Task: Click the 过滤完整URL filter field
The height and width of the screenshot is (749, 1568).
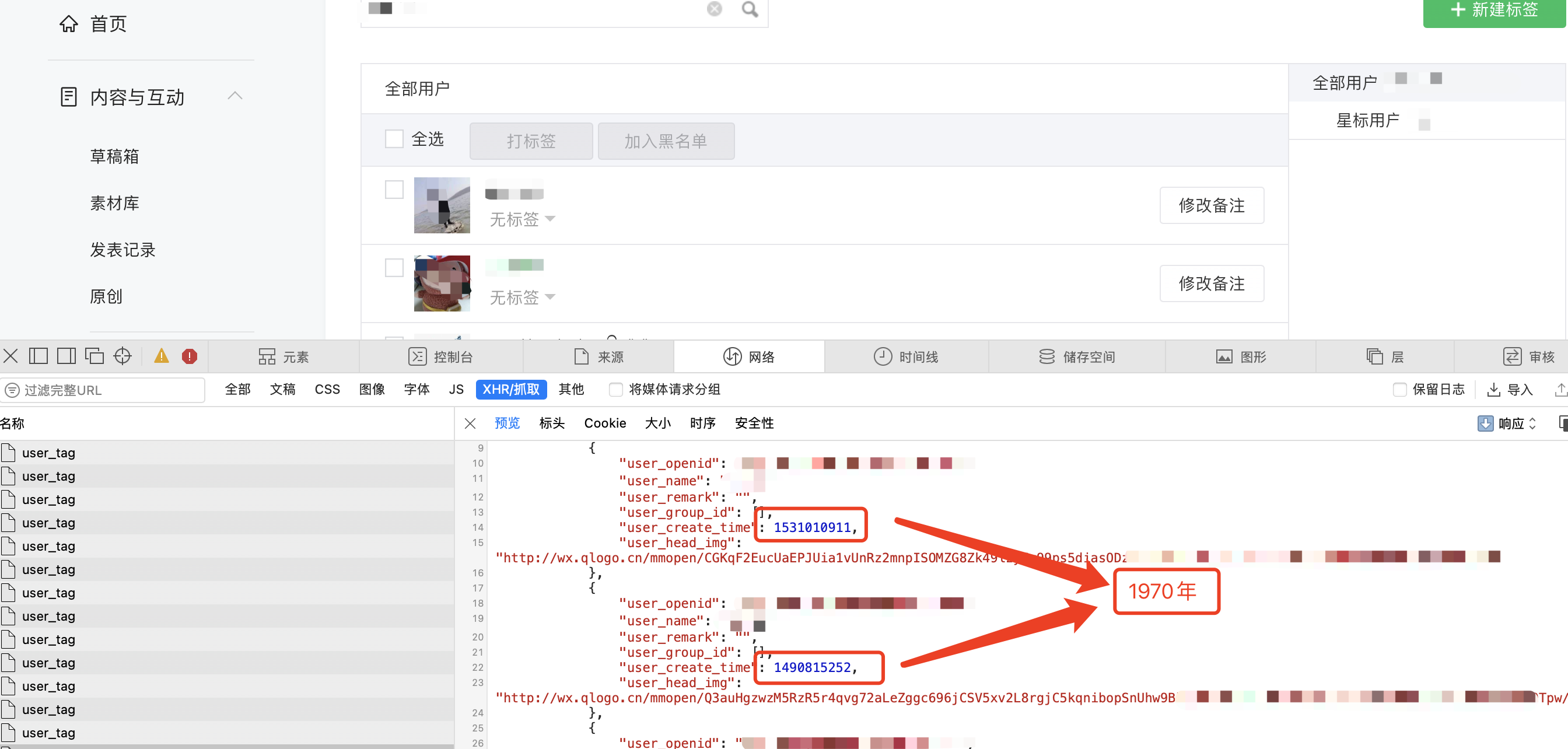Action: click(x=103, y=390)
